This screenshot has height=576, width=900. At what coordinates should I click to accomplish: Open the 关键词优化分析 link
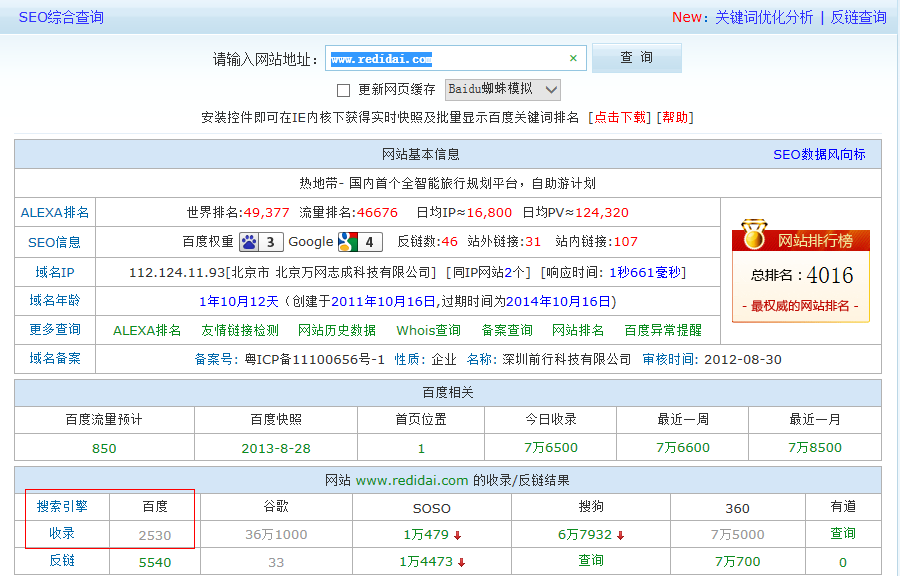764,17
